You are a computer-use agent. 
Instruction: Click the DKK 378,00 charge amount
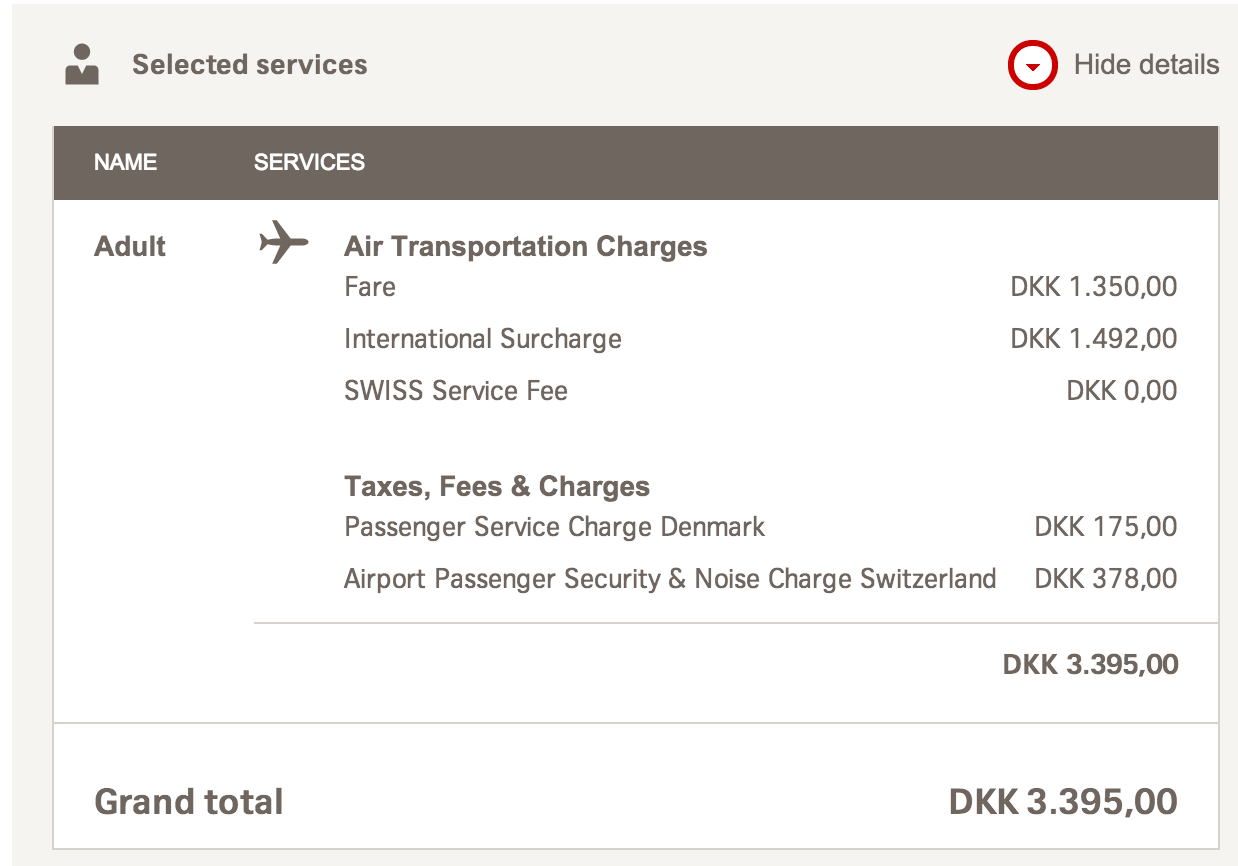click(x=1105, y=579)
